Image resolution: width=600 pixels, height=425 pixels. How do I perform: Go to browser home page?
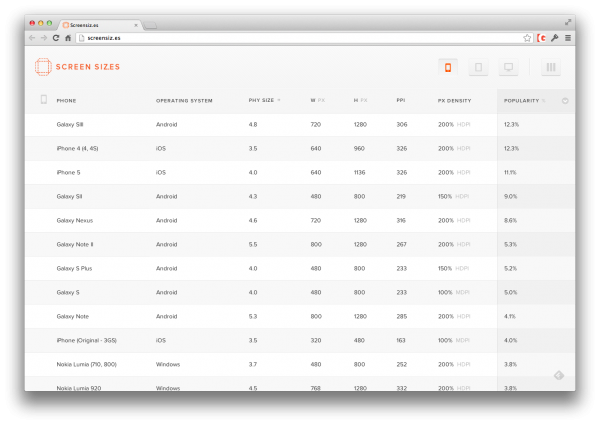68,38
